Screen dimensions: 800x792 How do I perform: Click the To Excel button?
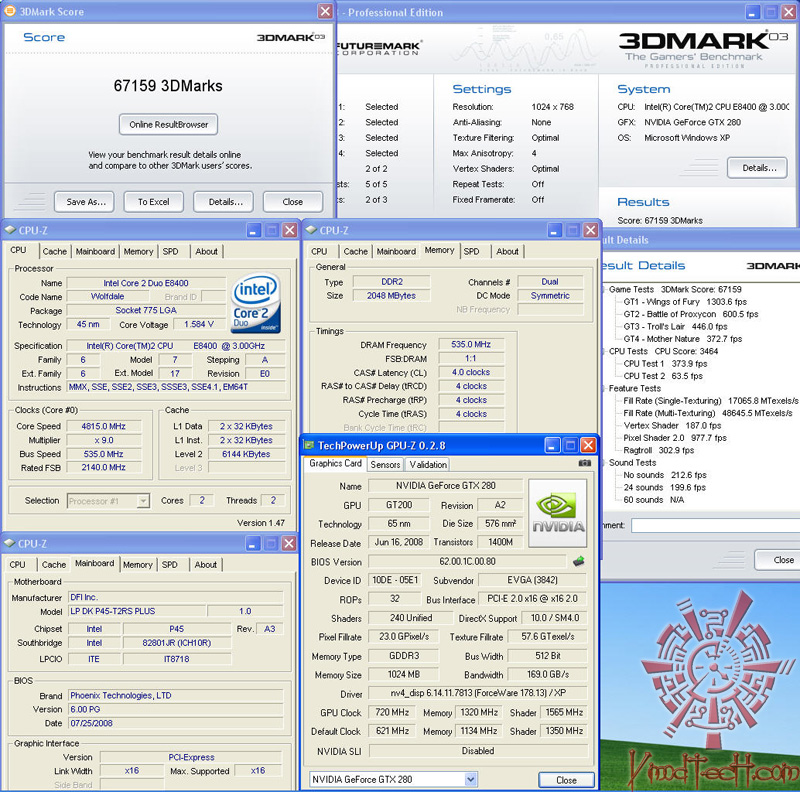coord(154,202)
